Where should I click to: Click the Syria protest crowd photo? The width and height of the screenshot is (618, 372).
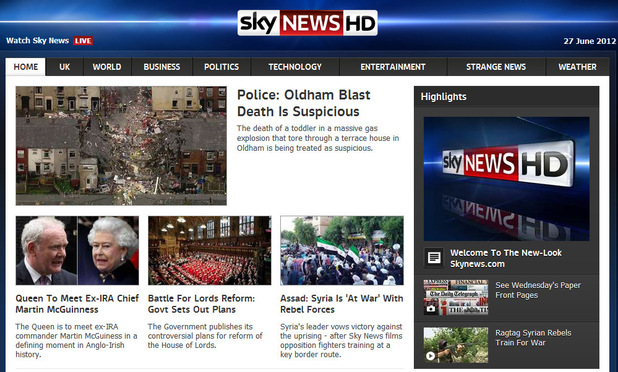click(342, 250)
